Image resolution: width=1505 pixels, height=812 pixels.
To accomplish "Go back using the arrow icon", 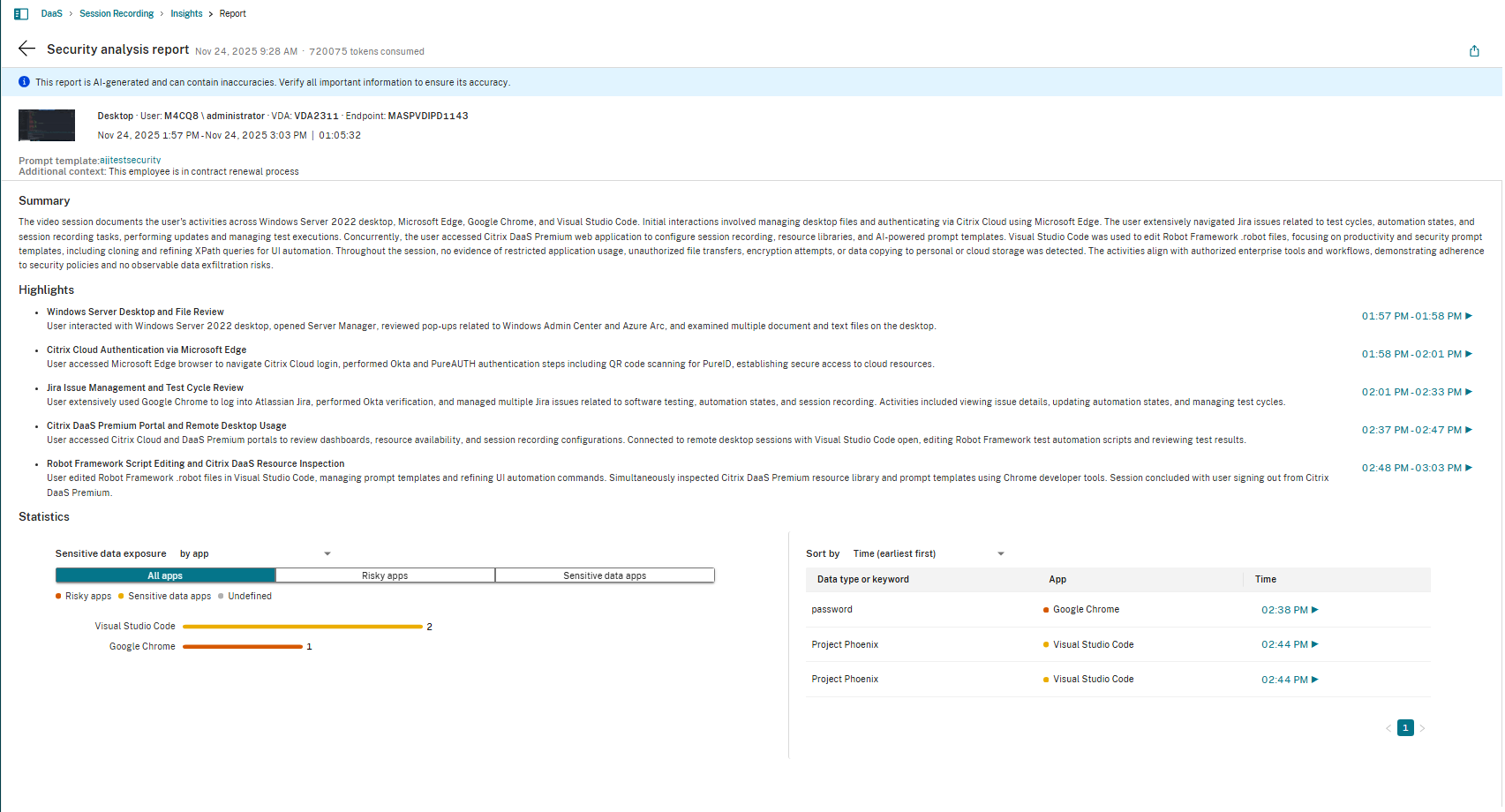I will coord(27,49).
